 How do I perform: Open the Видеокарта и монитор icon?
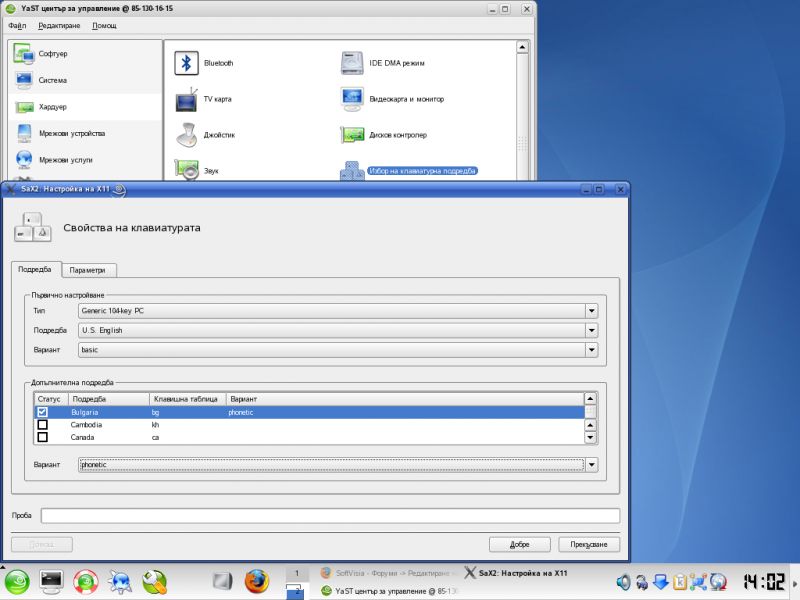click(x=352, y=99)
